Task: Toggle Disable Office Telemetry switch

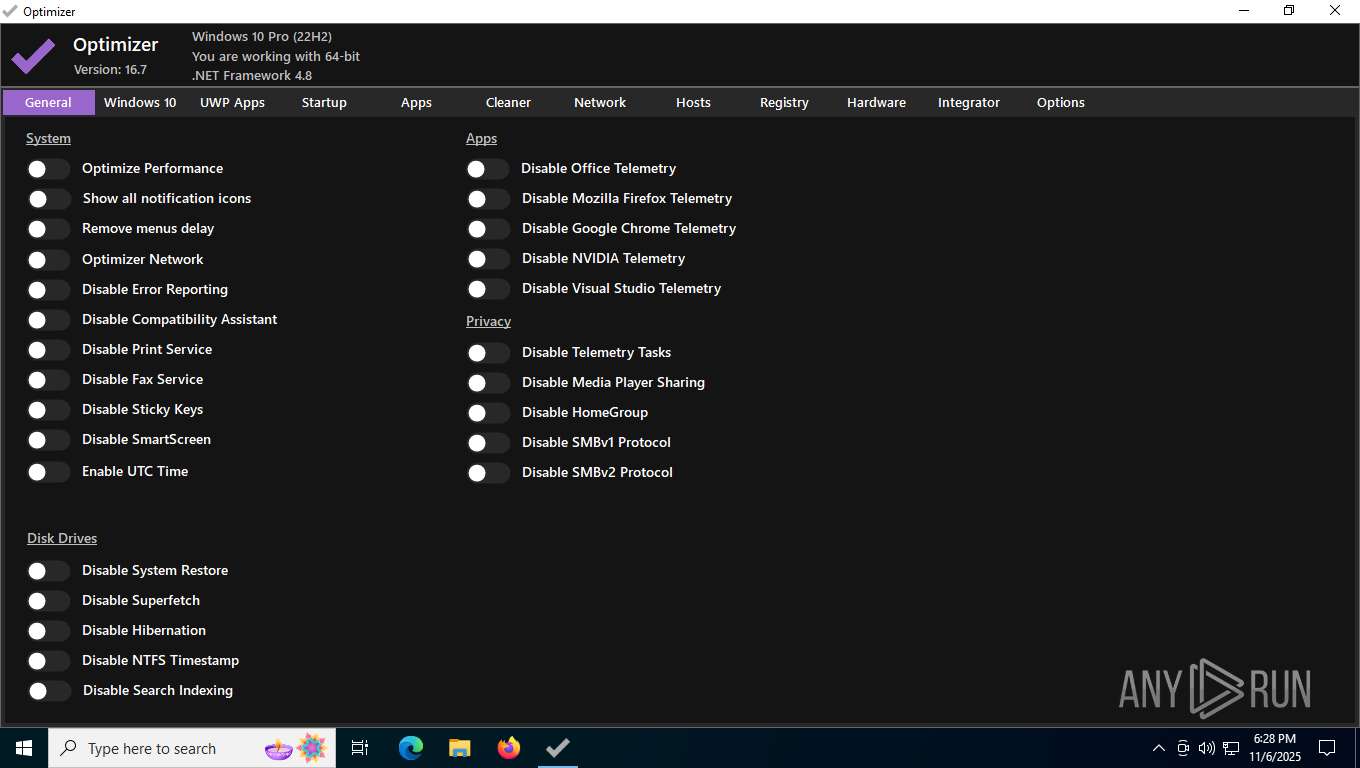Action: click(x=488, y=169)
